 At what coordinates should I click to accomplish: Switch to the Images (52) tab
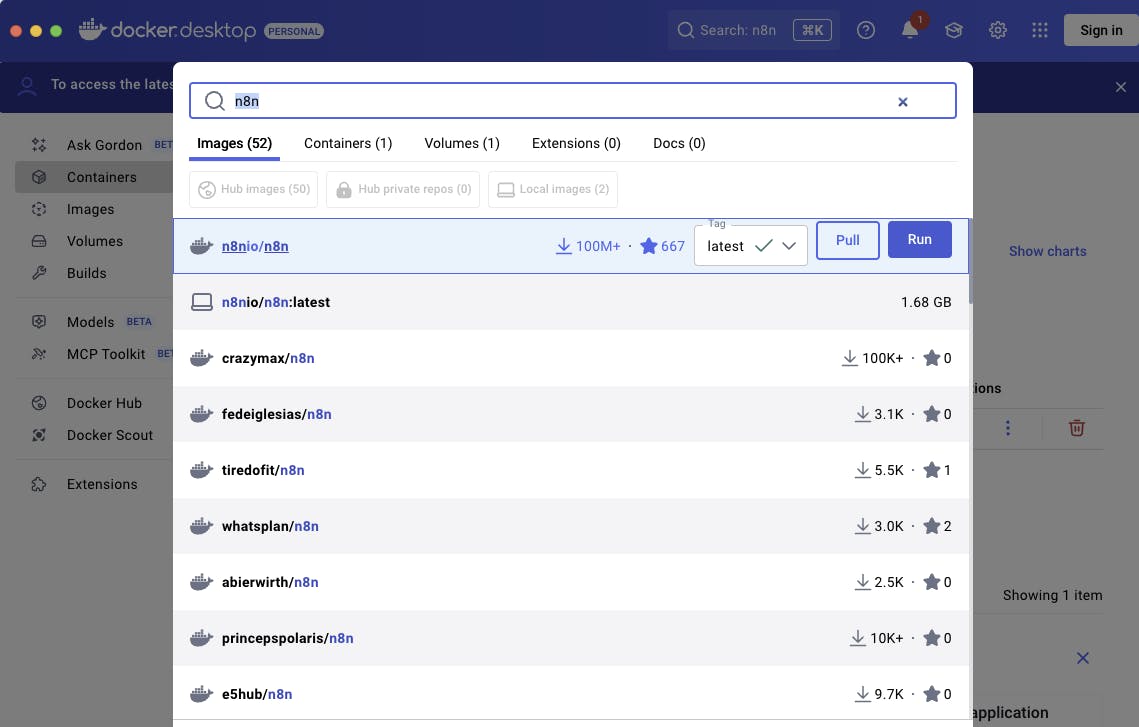coord(234,143)
